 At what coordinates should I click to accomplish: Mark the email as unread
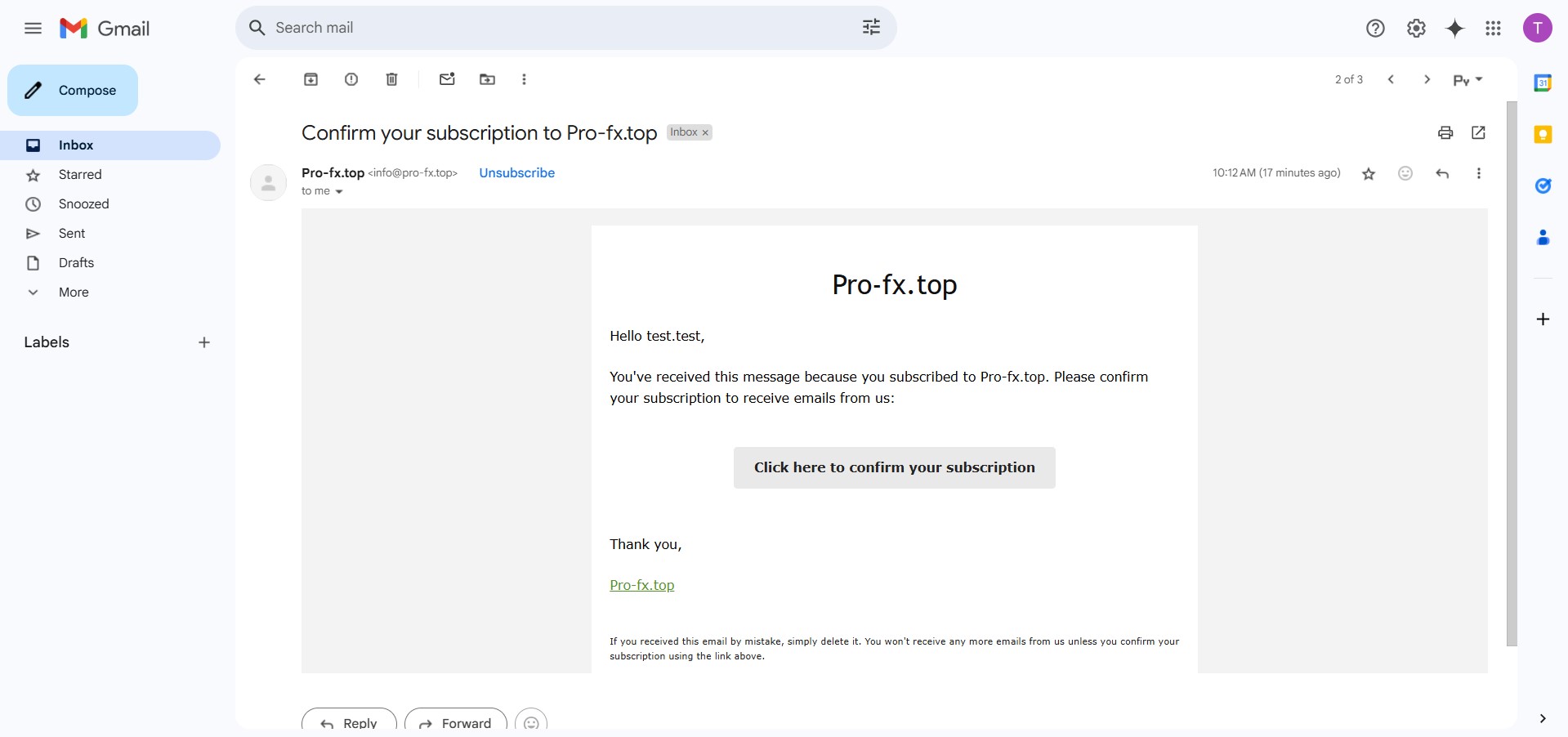coord(447,79)
